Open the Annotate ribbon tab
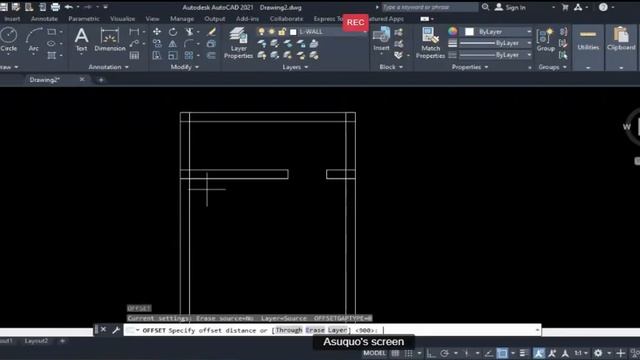The height and width of the screenshot is (360, 640). [x=44, y=19]
